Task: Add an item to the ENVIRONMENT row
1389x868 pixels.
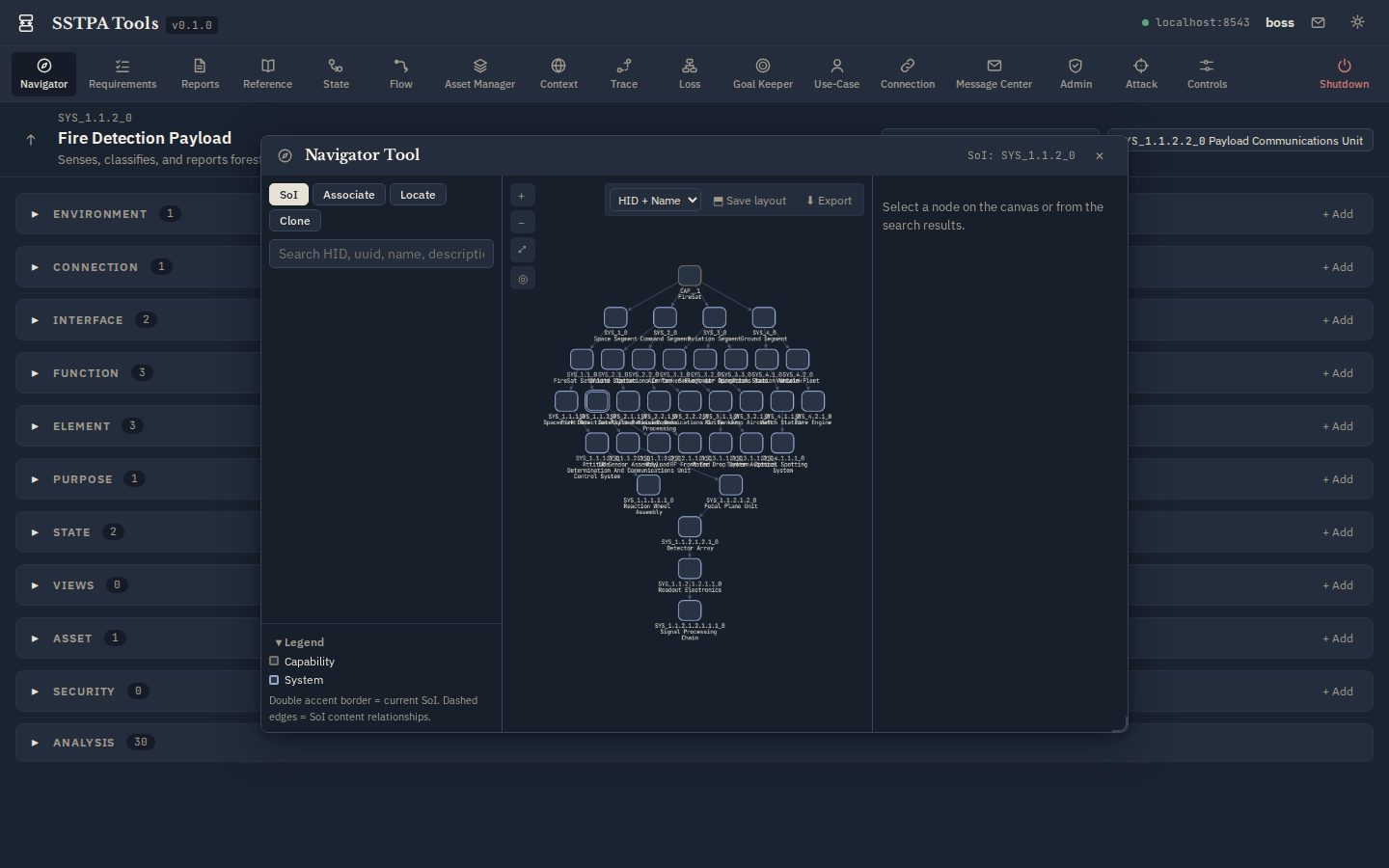Action: 1338,214
